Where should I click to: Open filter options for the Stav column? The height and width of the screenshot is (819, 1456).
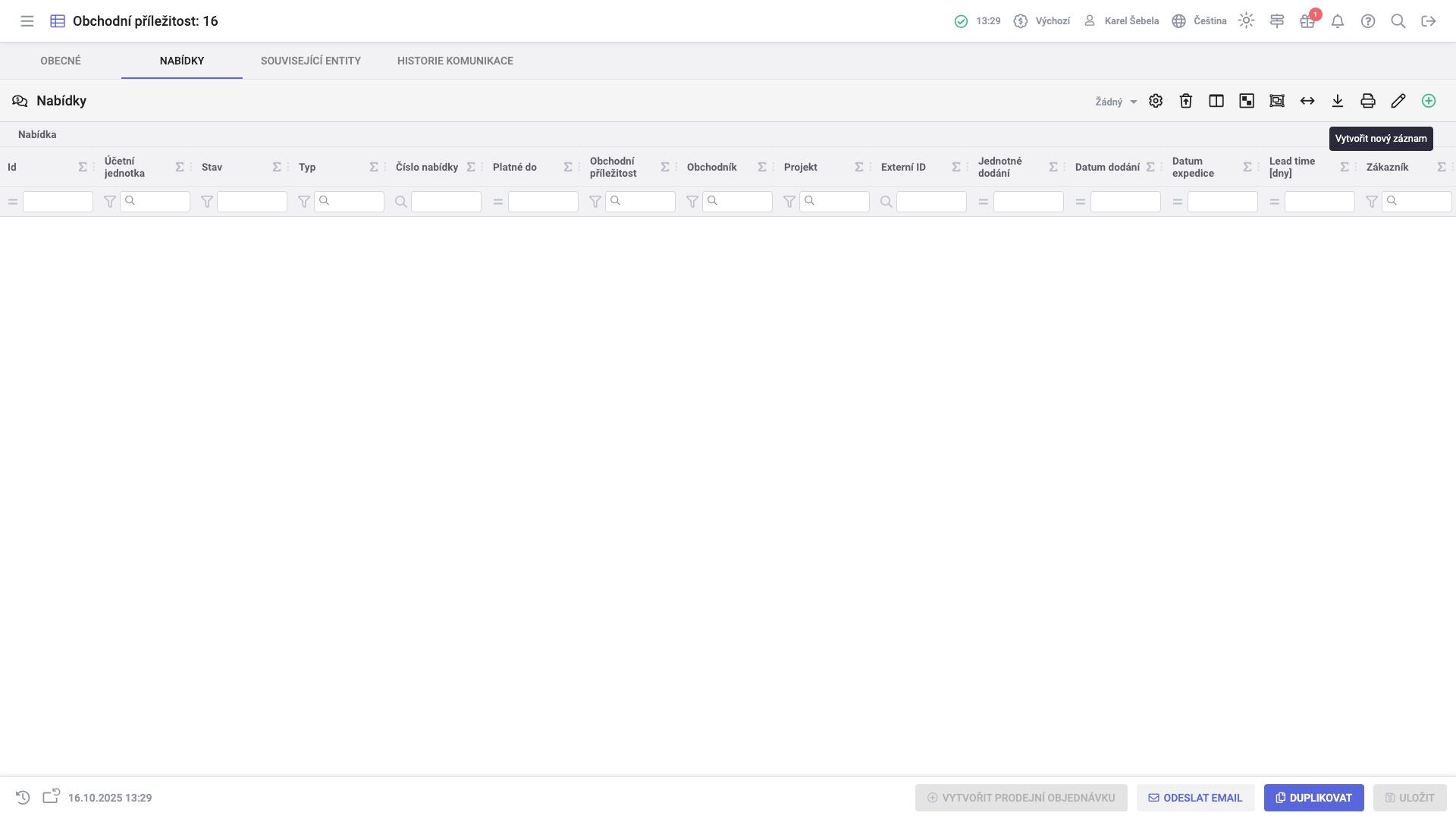[x=207, y=202]
